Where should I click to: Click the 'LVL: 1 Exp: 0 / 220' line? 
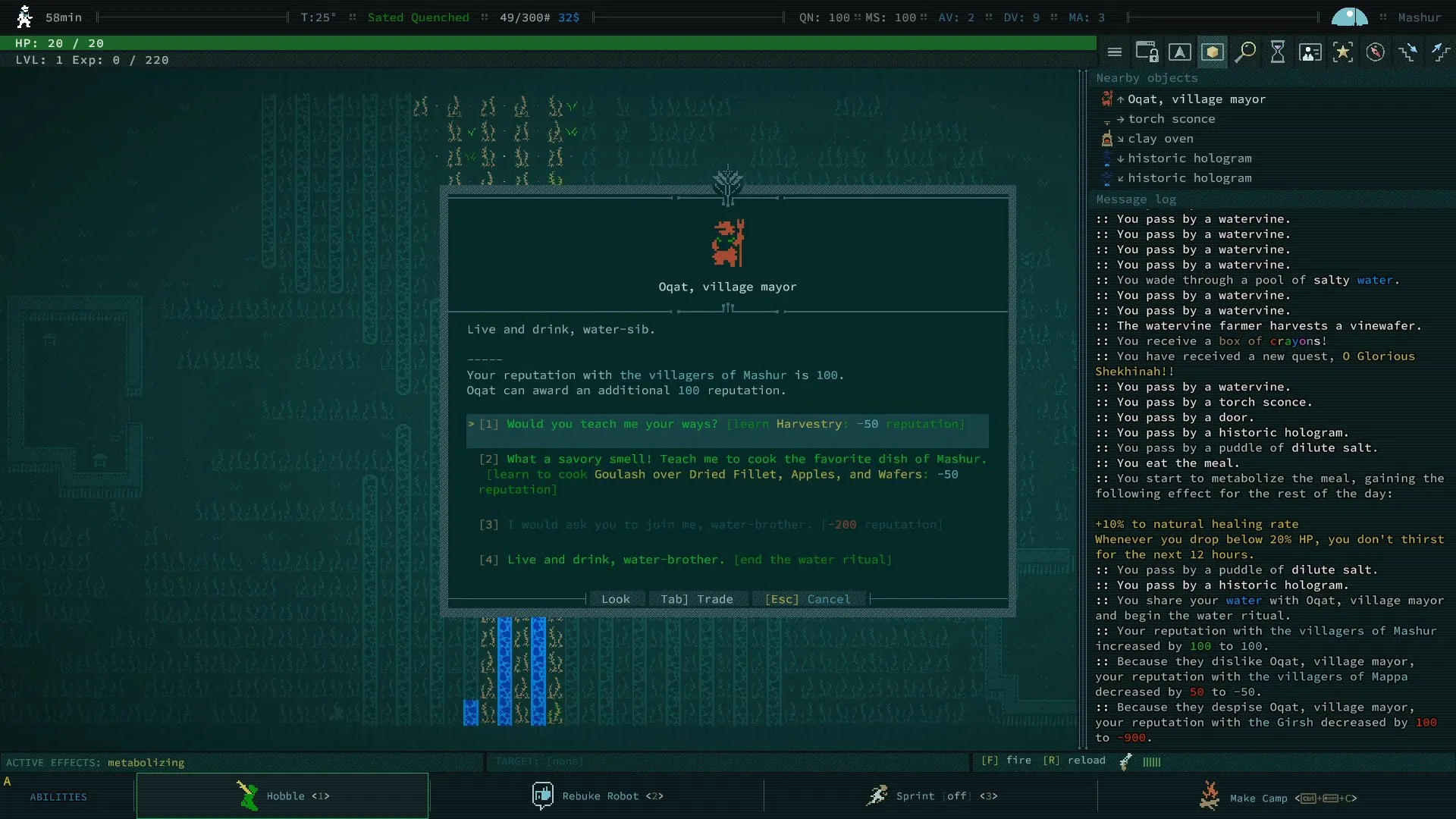[x=92, y=60]
